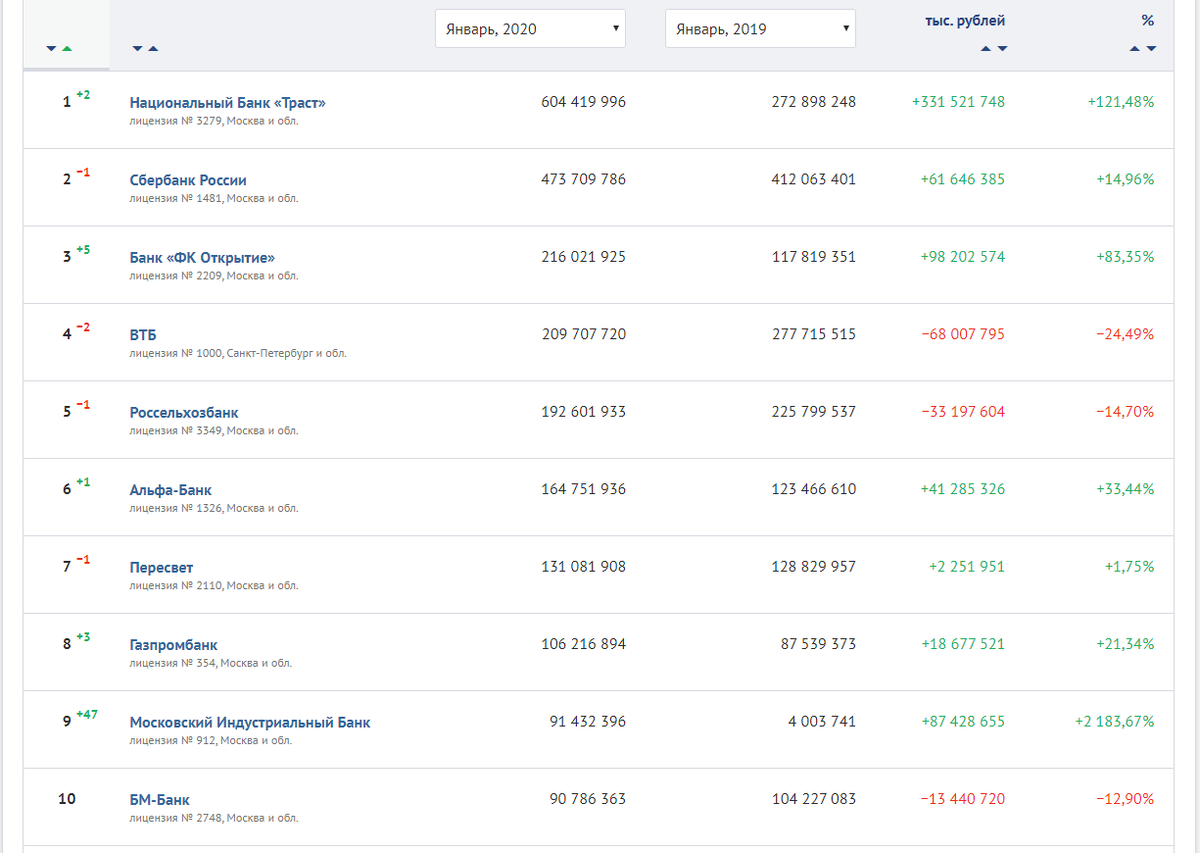The height and width of the screenshot is (853, 1200).
Task: Click rank change +47 indicator
Action: pos(87,714)
